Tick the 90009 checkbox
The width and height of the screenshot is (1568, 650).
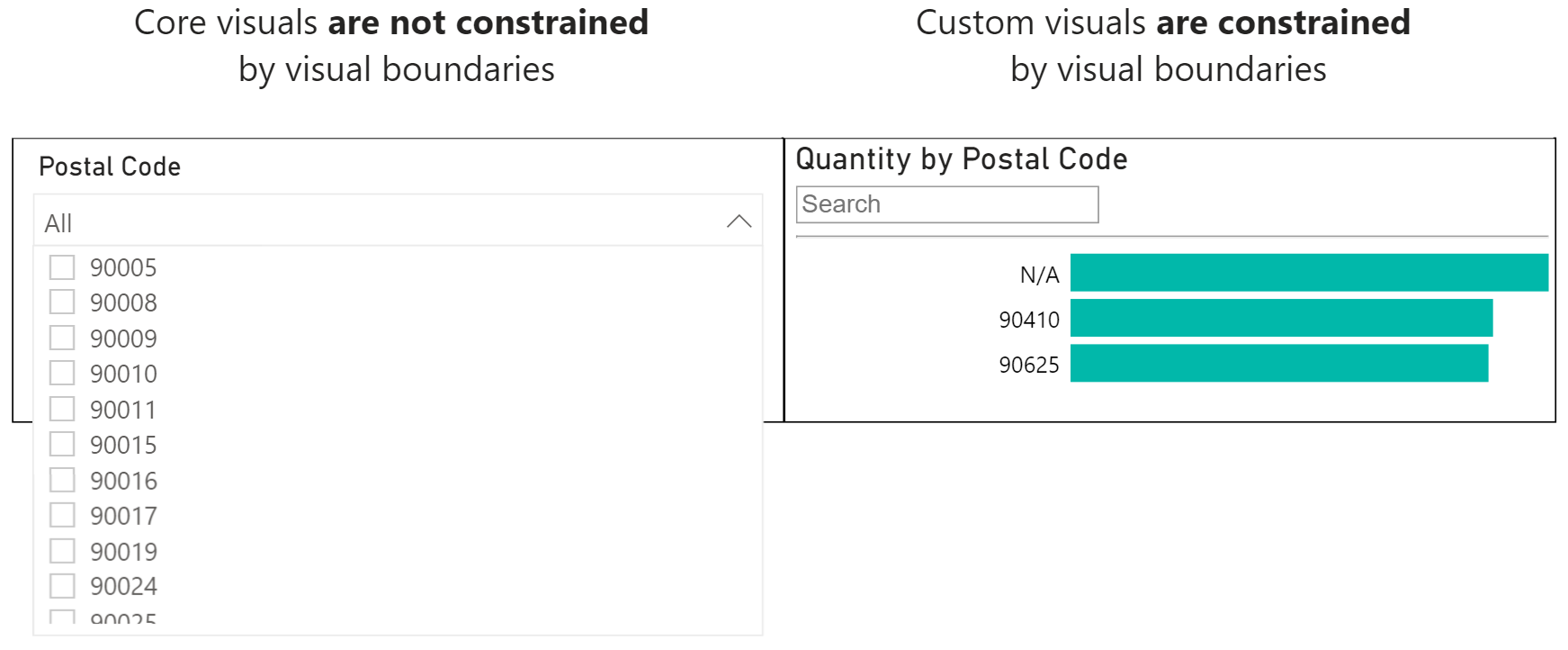(62, 339)
